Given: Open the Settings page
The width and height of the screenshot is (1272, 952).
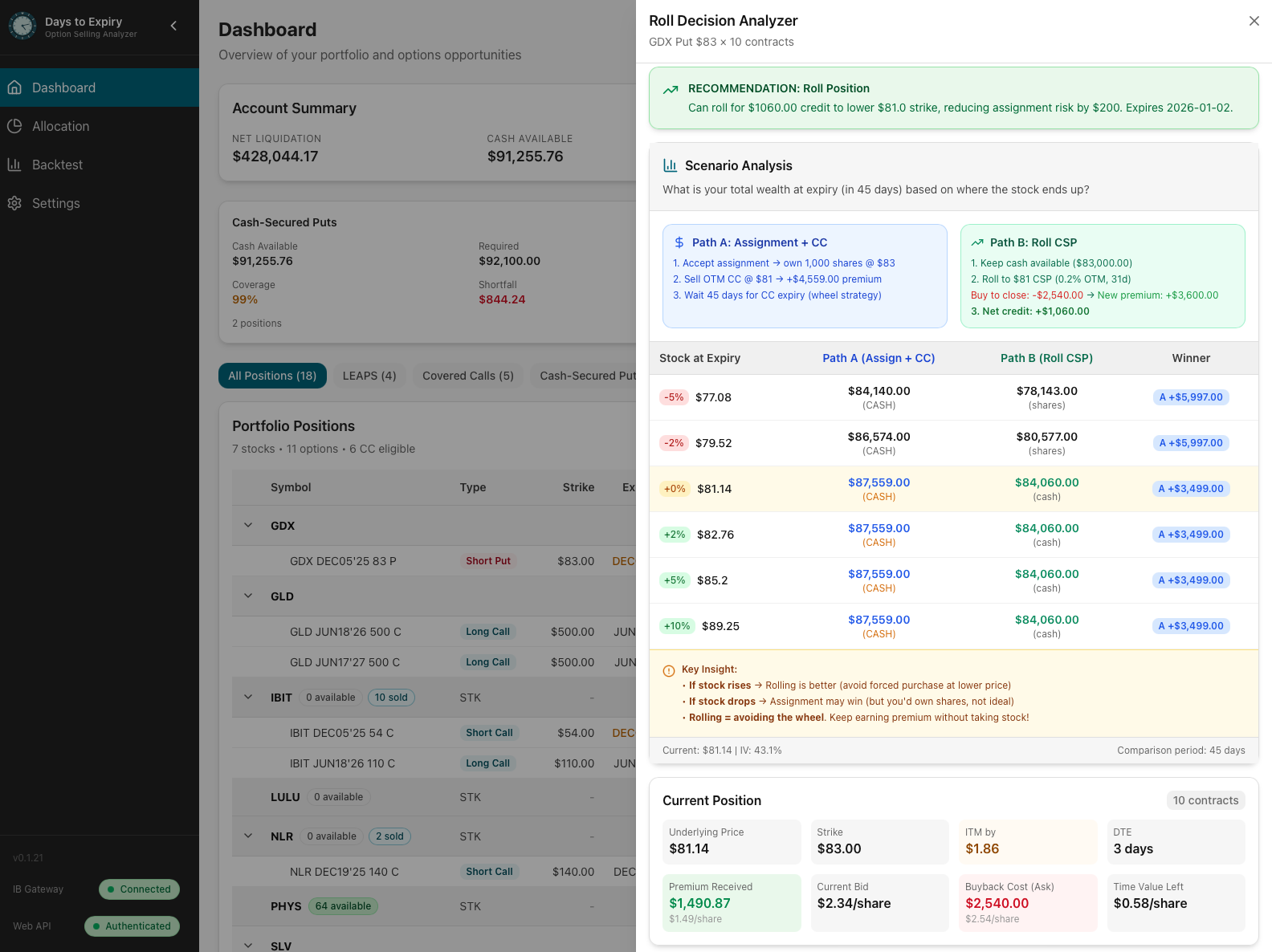Looking at the screenshot, I should pos(100,203).
